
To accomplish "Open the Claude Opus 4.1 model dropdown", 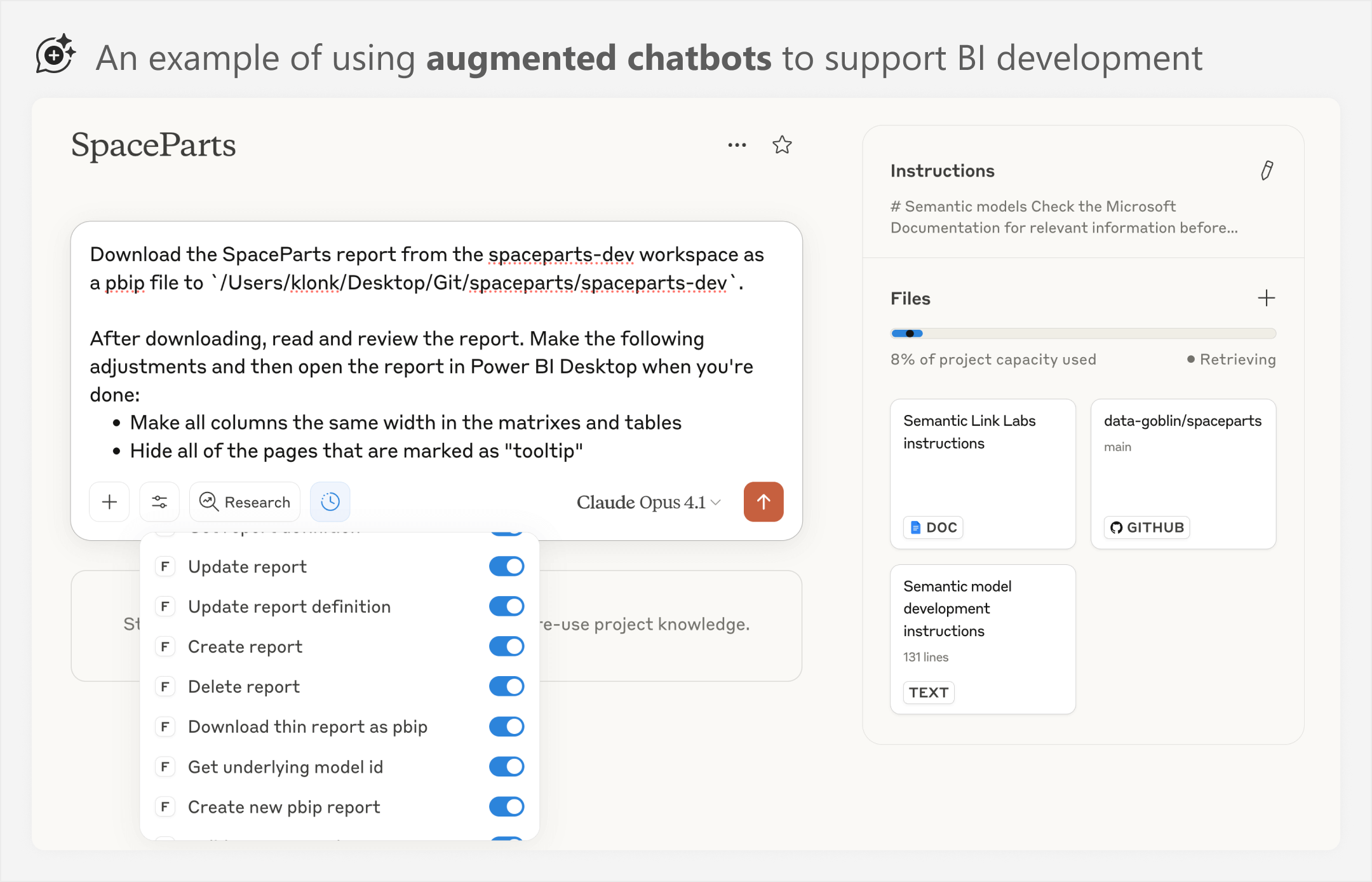I will [649, 502].
